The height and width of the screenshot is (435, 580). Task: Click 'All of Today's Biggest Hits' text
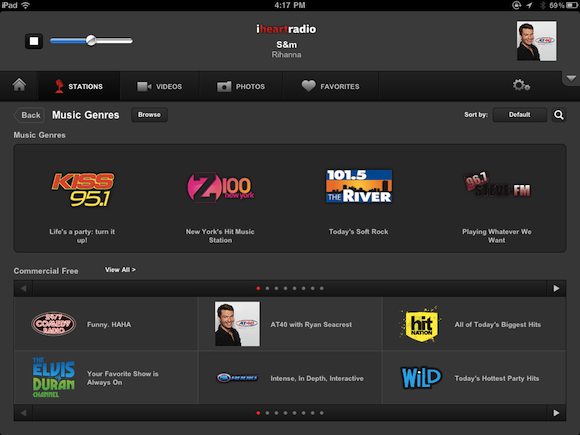click(498, 324)
